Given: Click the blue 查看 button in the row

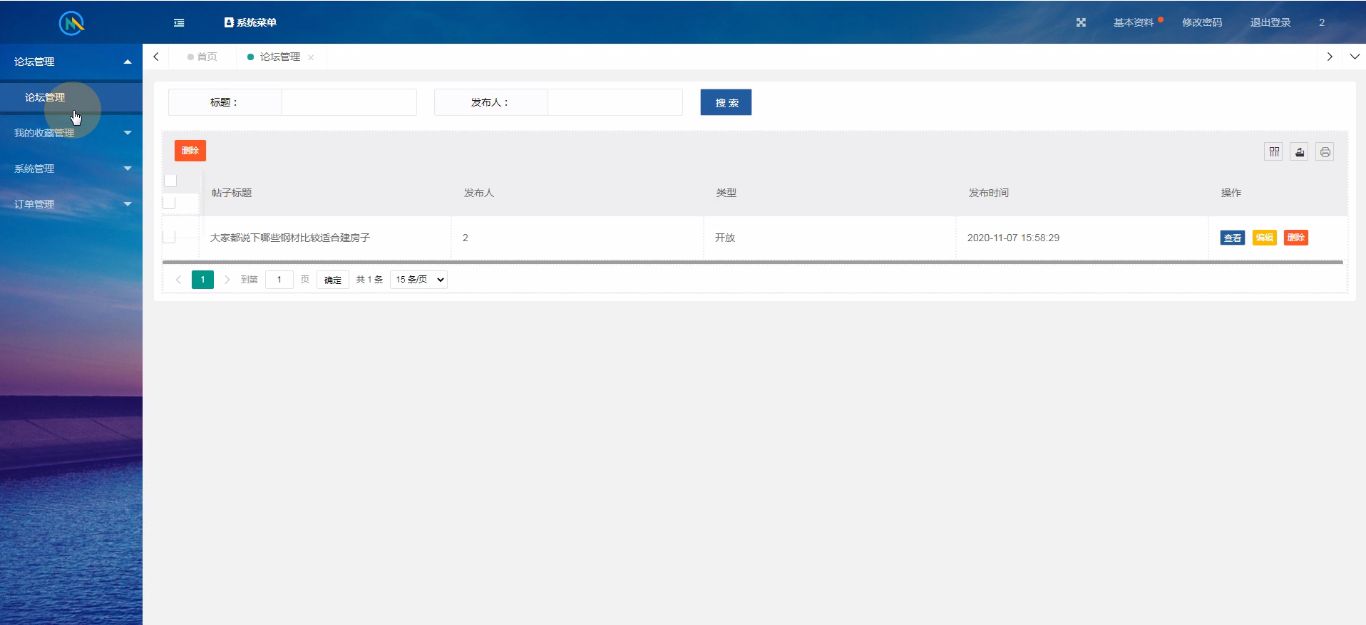Looking at the screenshot, I should [1232, 238].
